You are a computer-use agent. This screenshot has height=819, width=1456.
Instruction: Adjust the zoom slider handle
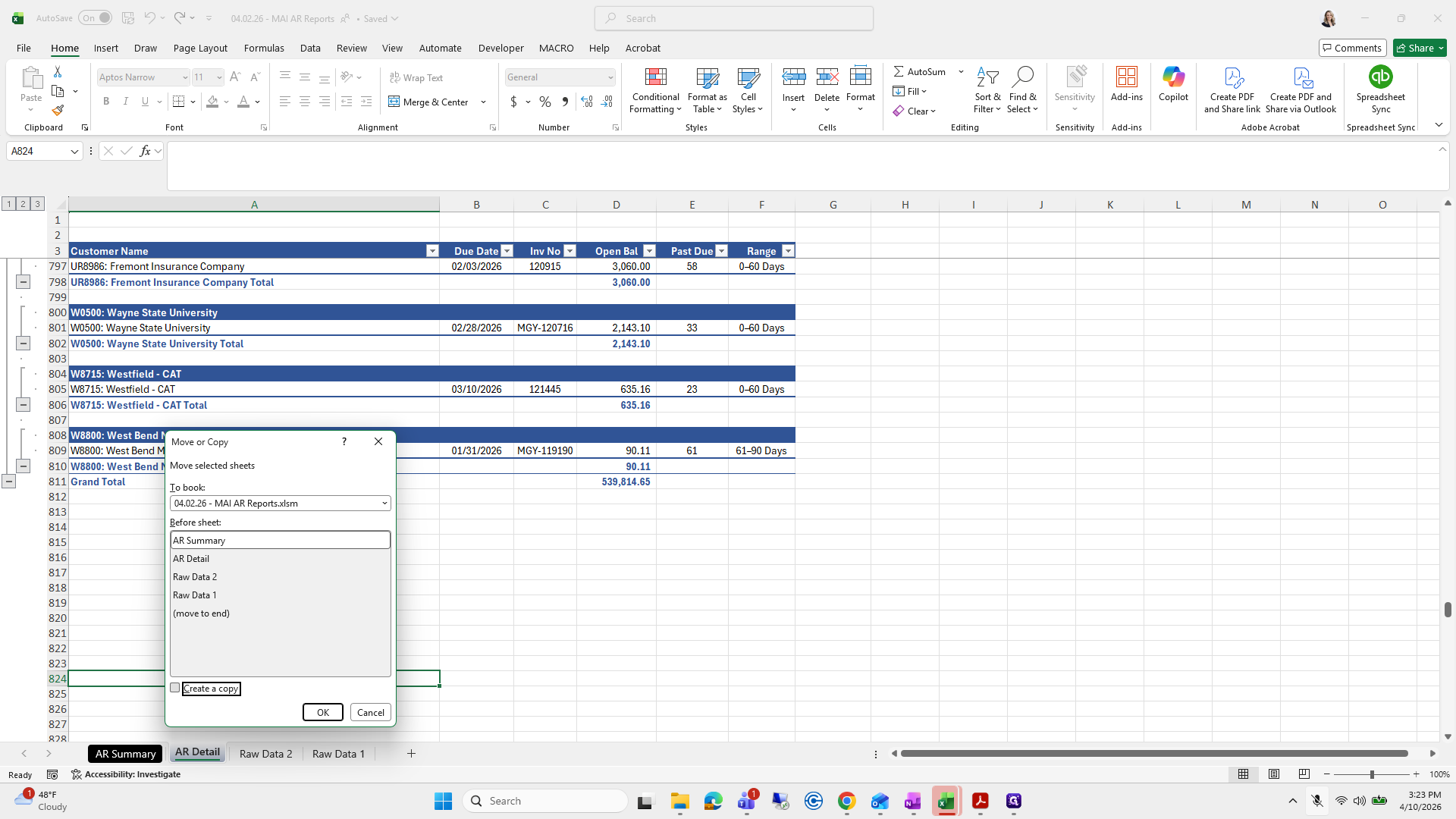pos(1372,774)
